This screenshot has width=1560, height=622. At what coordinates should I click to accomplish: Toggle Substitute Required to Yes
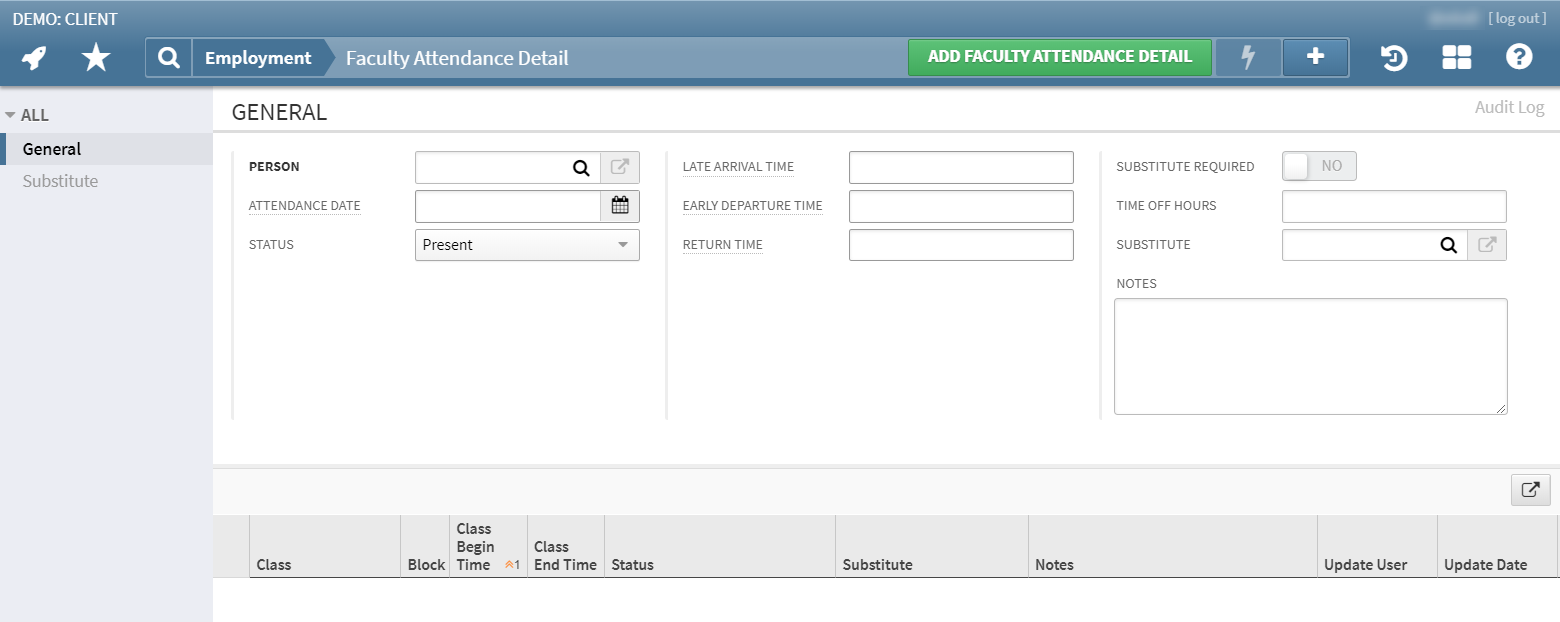pos(1318,166)
